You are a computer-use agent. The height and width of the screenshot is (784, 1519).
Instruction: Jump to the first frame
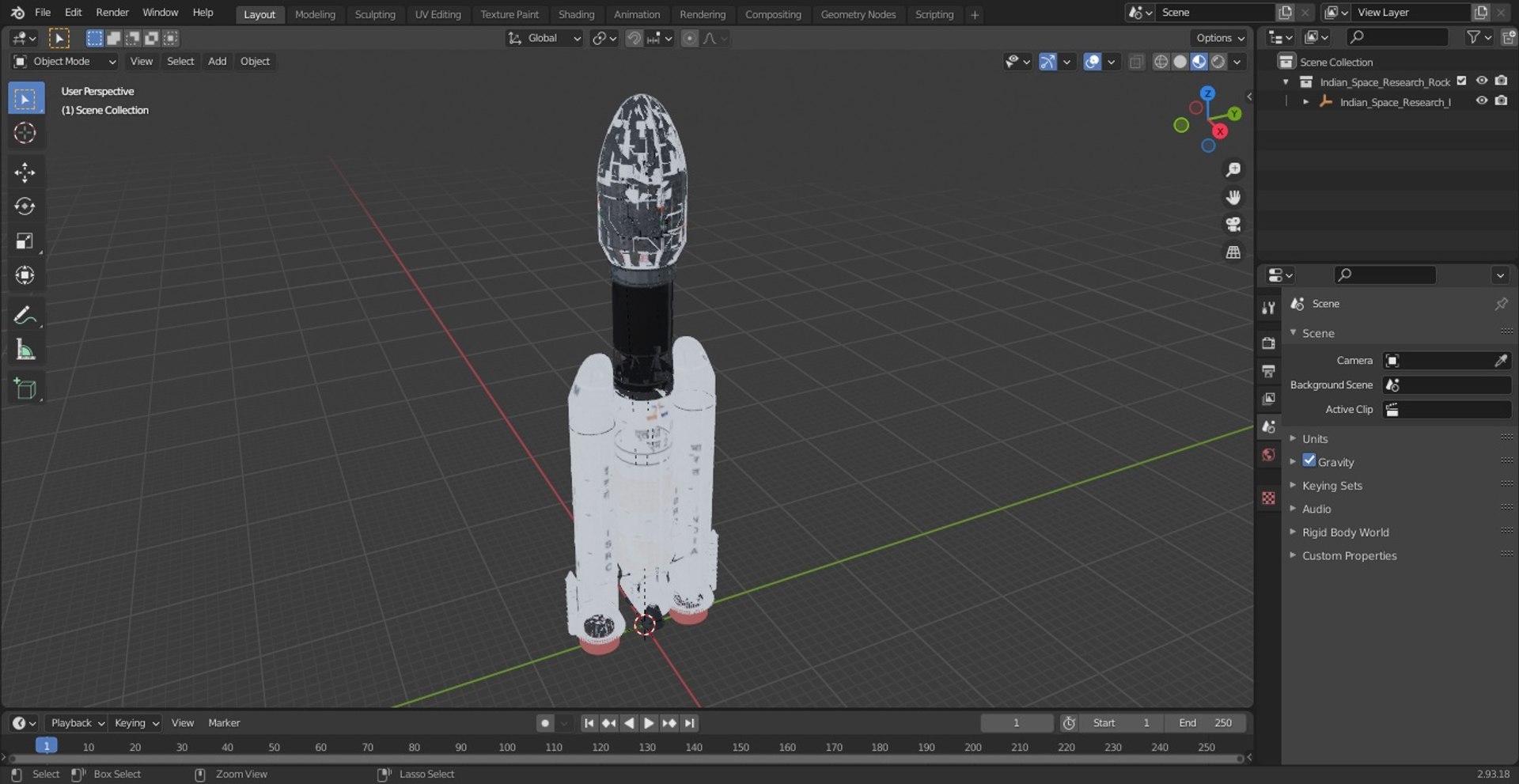[x=589, y=723]
